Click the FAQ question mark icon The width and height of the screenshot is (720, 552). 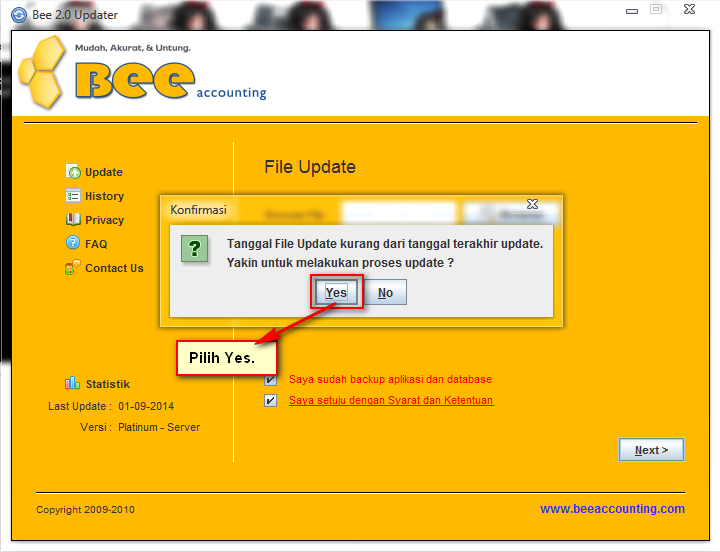tap(73, 242)
